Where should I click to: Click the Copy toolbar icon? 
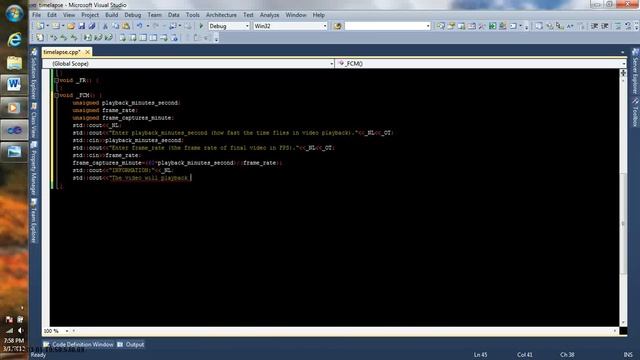pyautogui.click(x=116, y=26)
